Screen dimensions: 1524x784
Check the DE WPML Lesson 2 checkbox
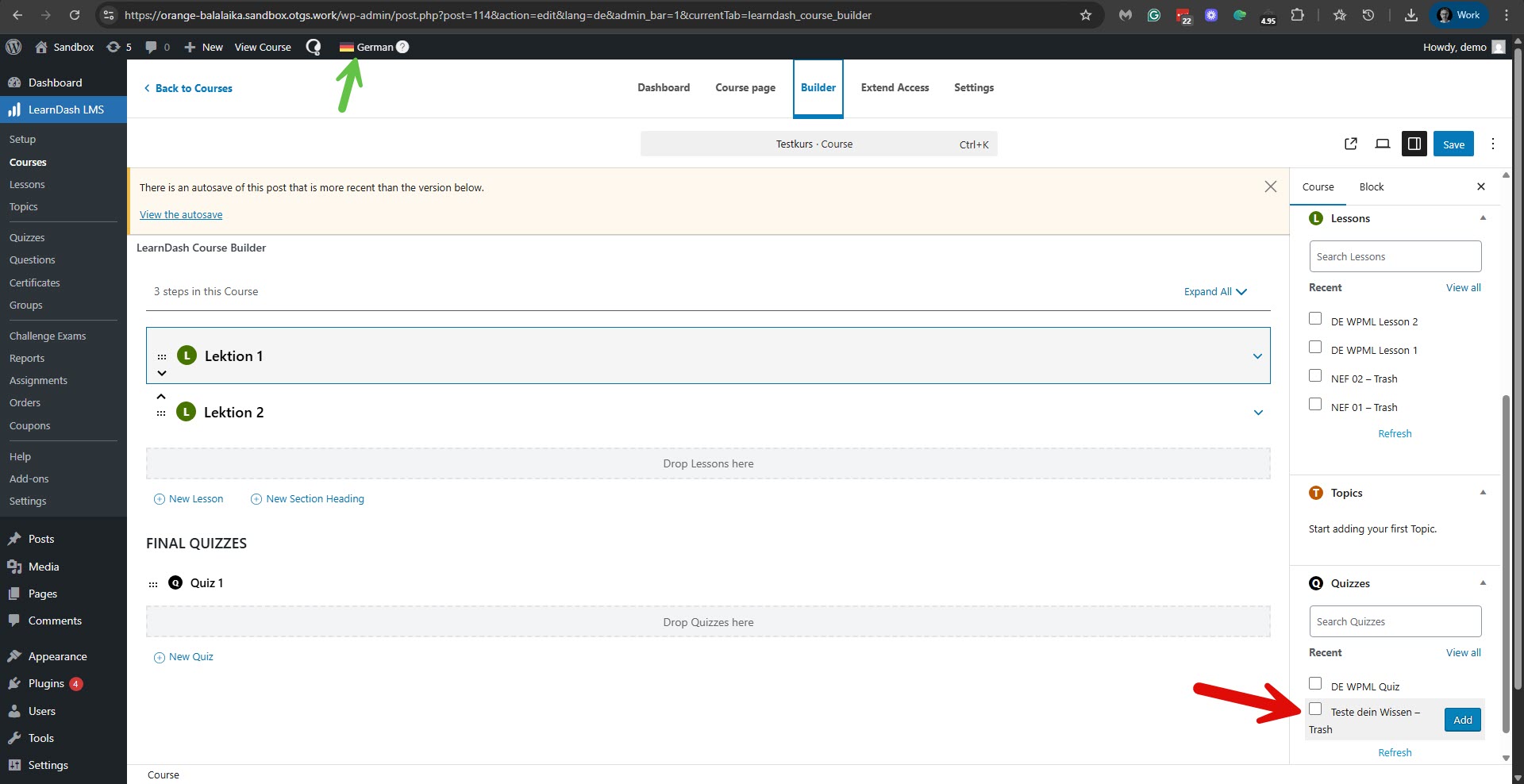[x=1315, y=319]
